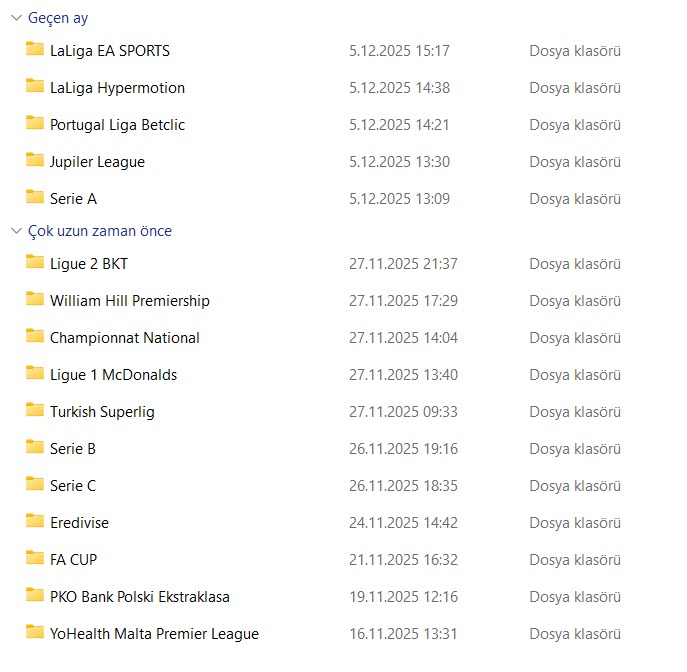Click the PKO Bank Polski Ekstraklasa folder
The width and height of the screenshot is (687, 672).
pos(139,597)
